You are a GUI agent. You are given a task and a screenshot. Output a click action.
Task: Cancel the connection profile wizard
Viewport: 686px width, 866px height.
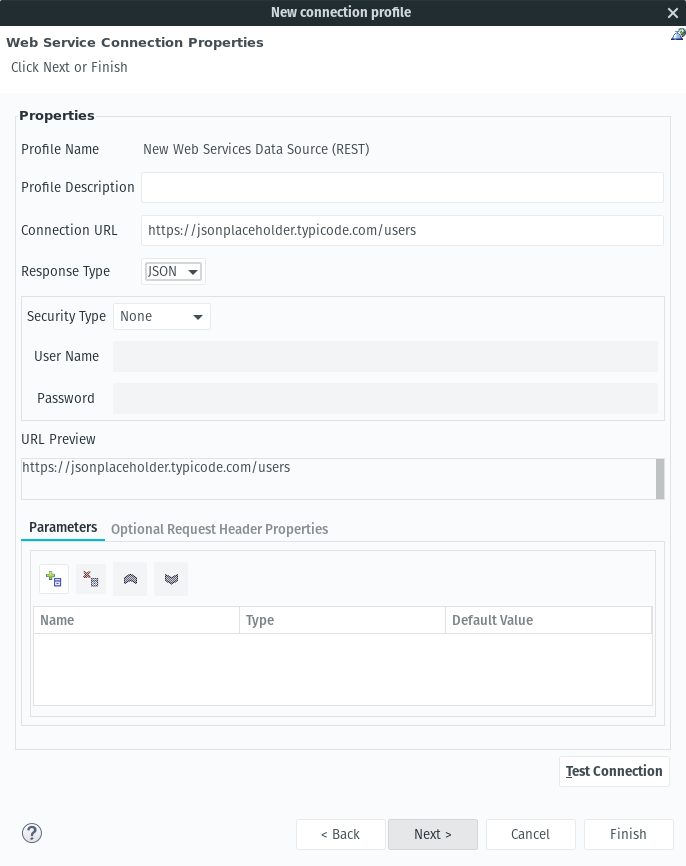[530, 834]
